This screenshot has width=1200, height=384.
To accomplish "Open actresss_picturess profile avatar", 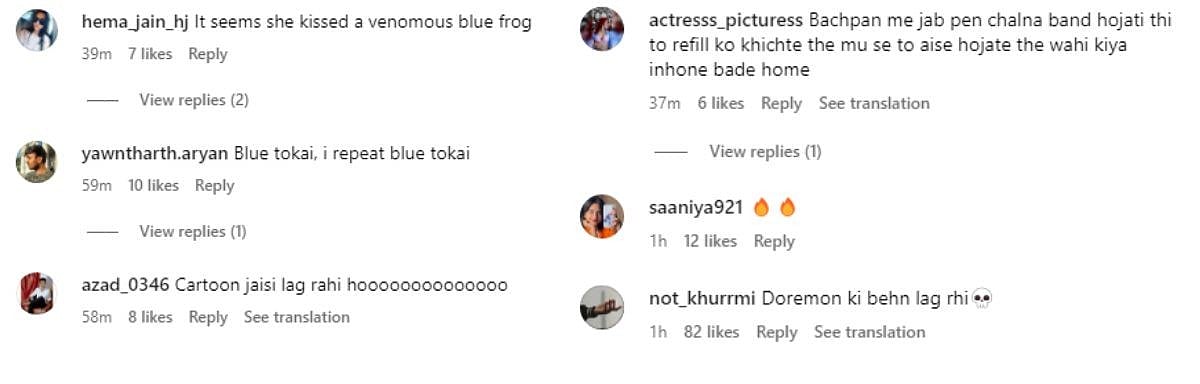I will click(x=602, y=28).
